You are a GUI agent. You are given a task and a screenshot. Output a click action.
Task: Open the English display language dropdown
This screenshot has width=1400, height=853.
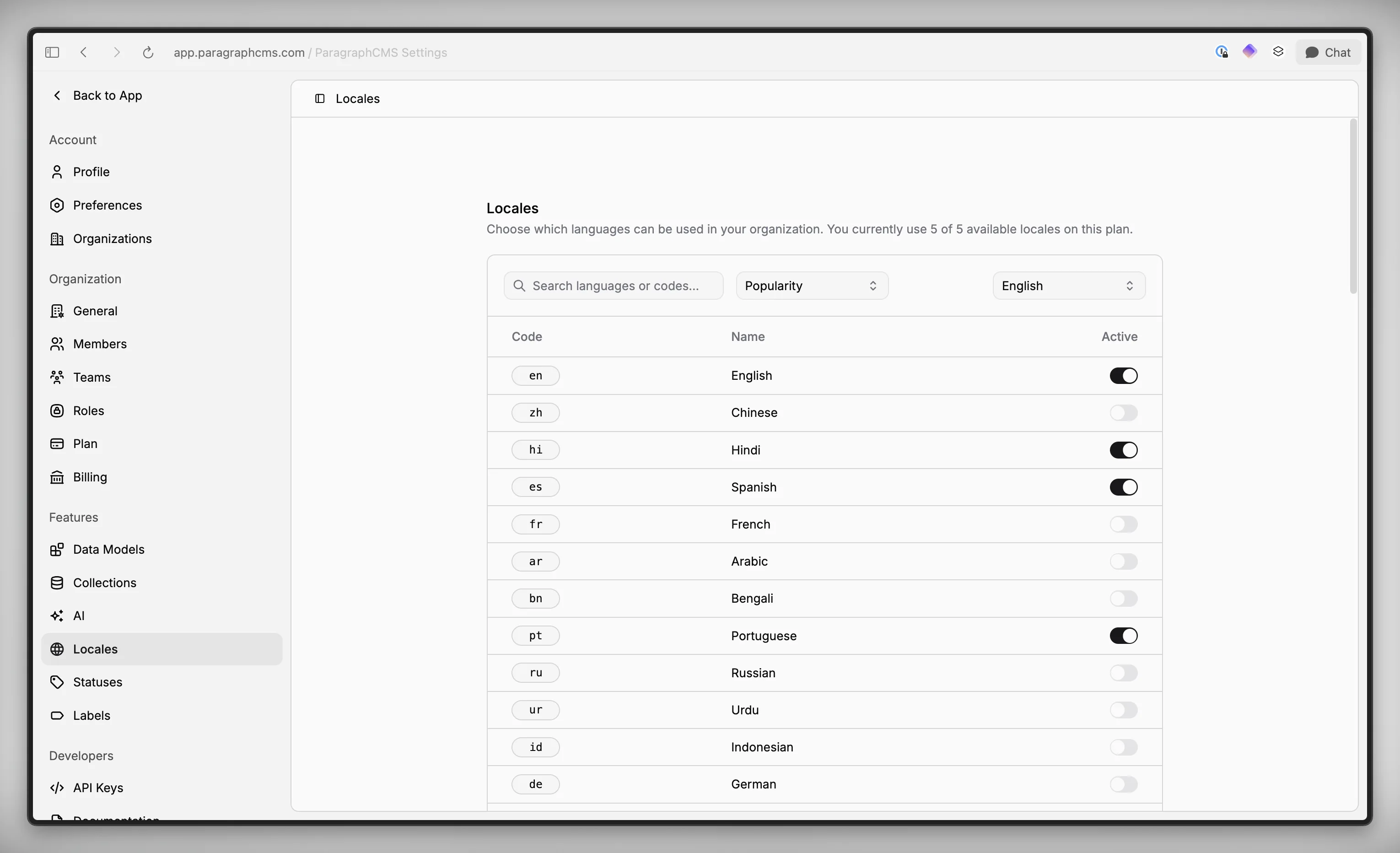point(1069,286)
